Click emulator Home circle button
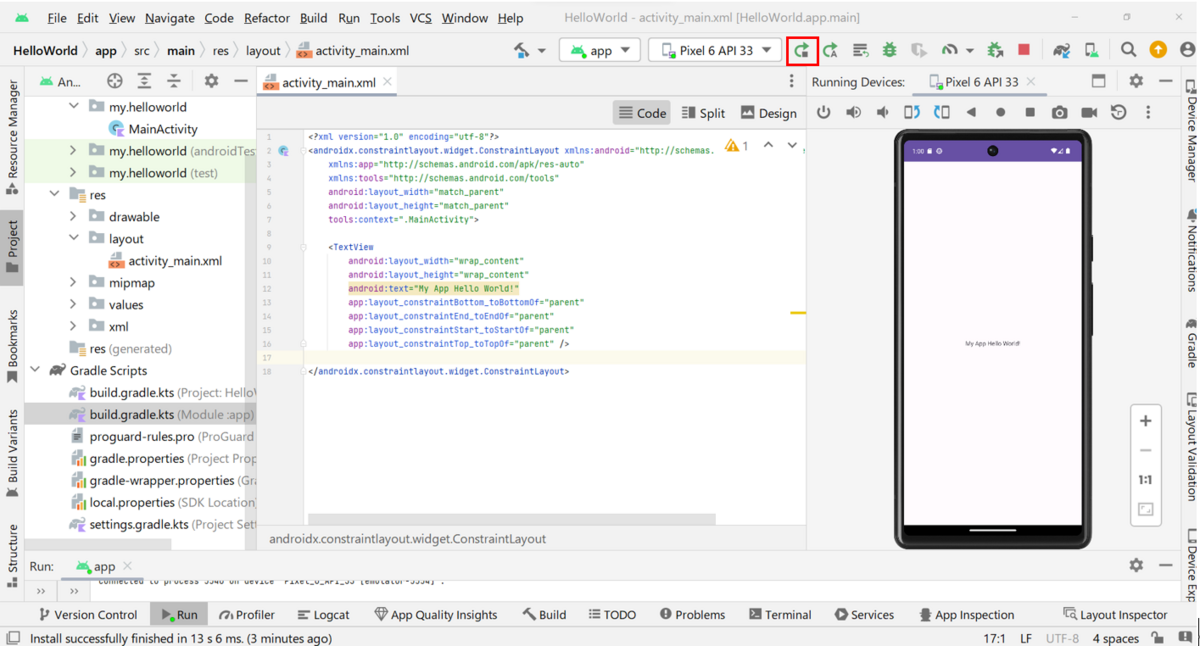The height and width of the screenshot is (646, 1200). 1000,113
